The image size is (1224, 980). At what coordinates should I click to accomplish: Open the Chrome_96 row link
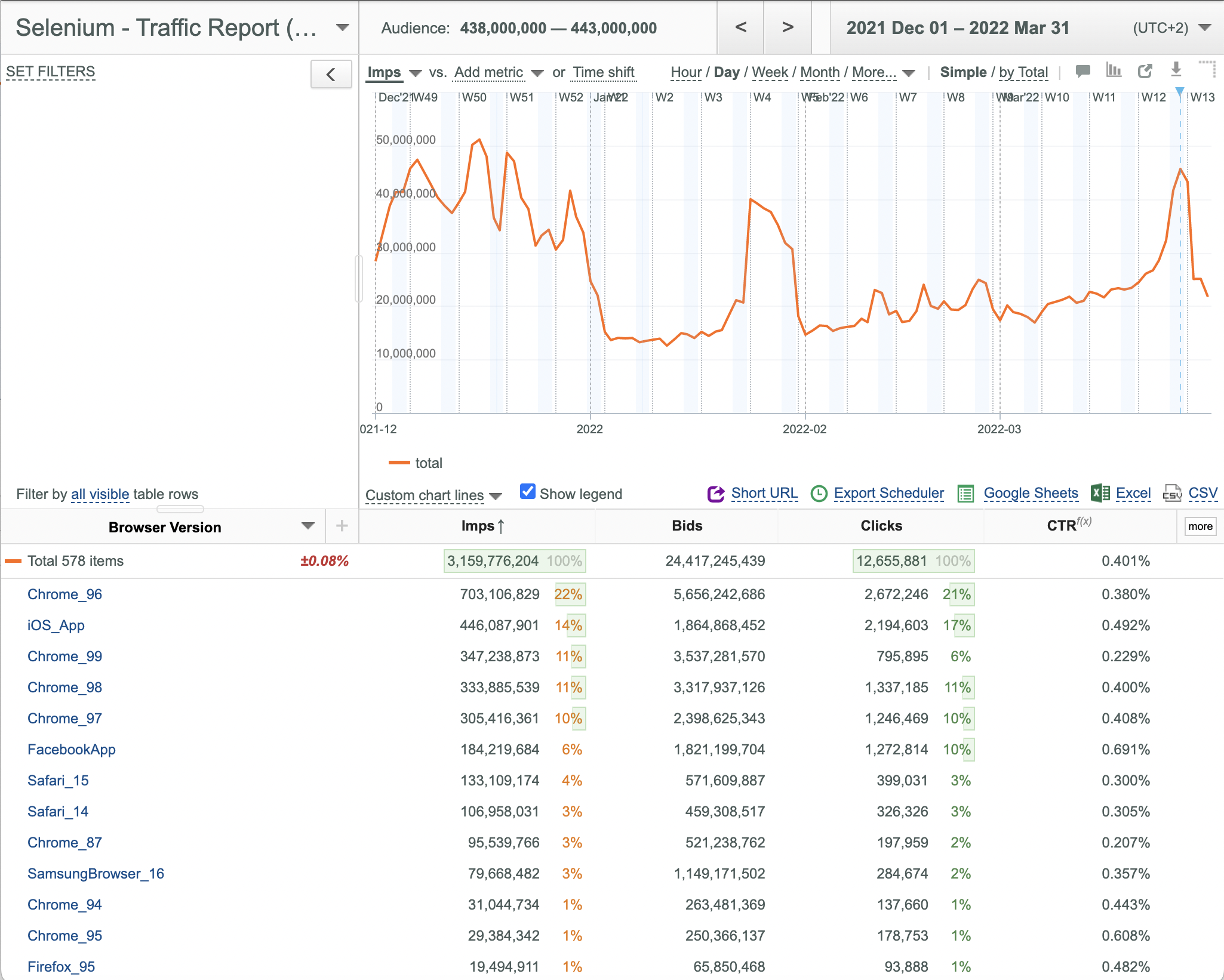(x=64, y=594)
